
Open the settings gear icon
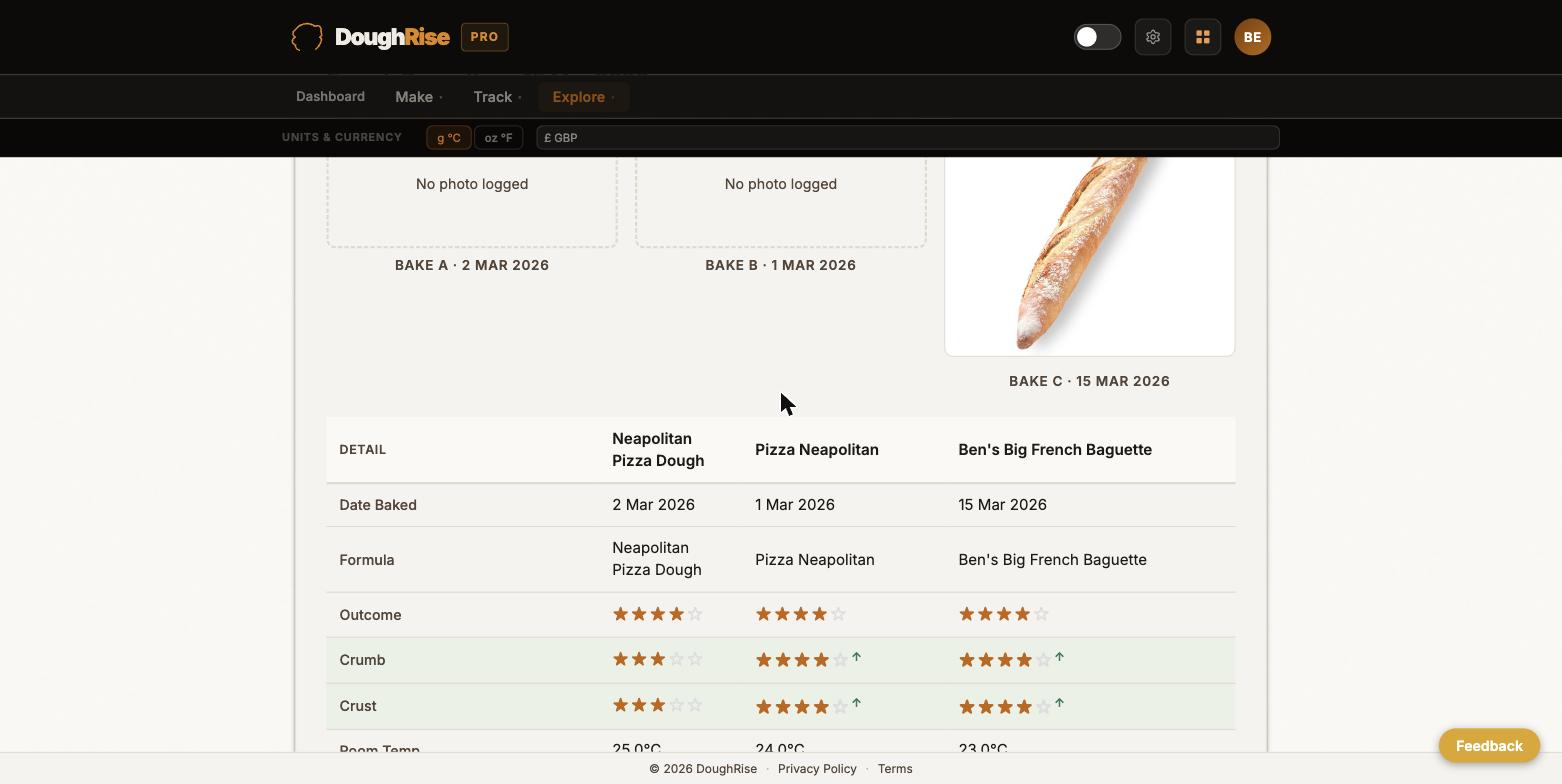point(1153,37)
